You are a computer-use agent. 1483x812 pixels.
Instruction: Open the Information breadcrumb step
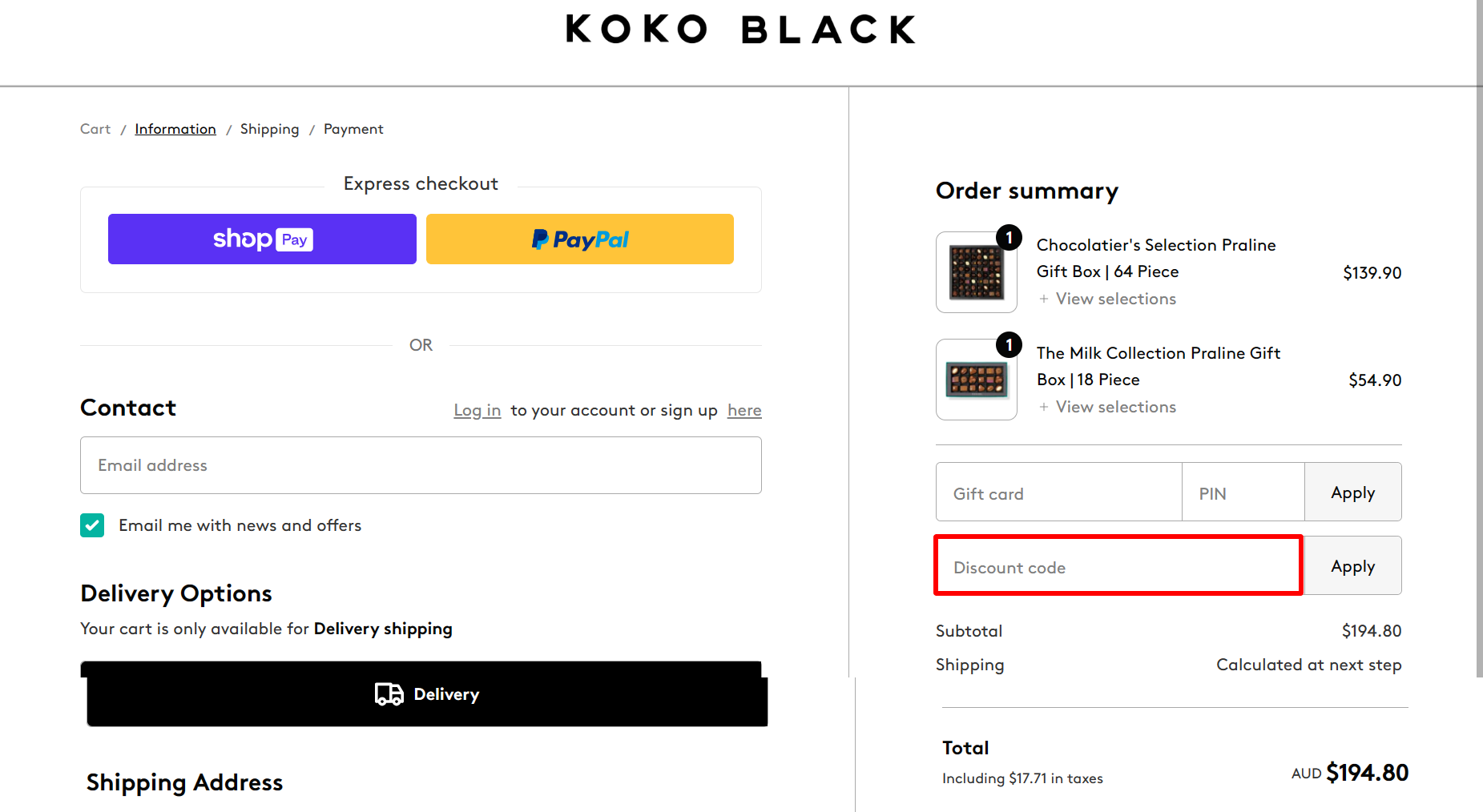(x=175, y=129)
